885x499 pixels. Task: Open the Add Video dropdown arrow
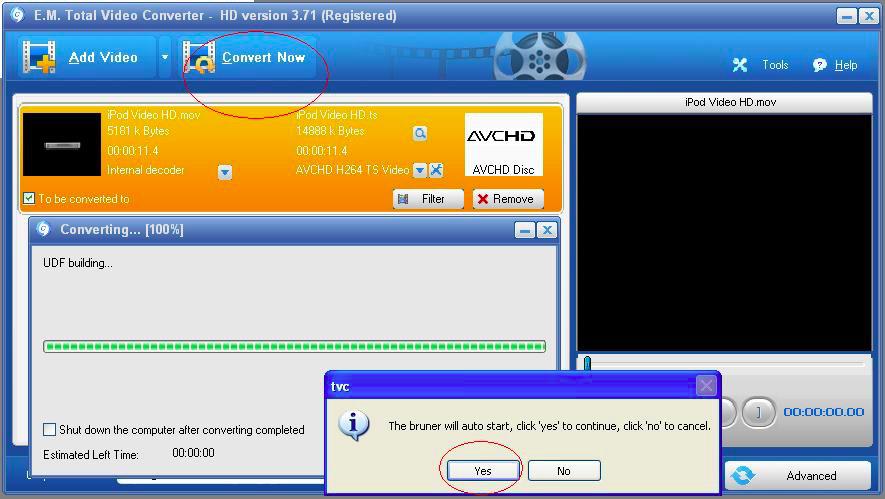coord(165,57)
